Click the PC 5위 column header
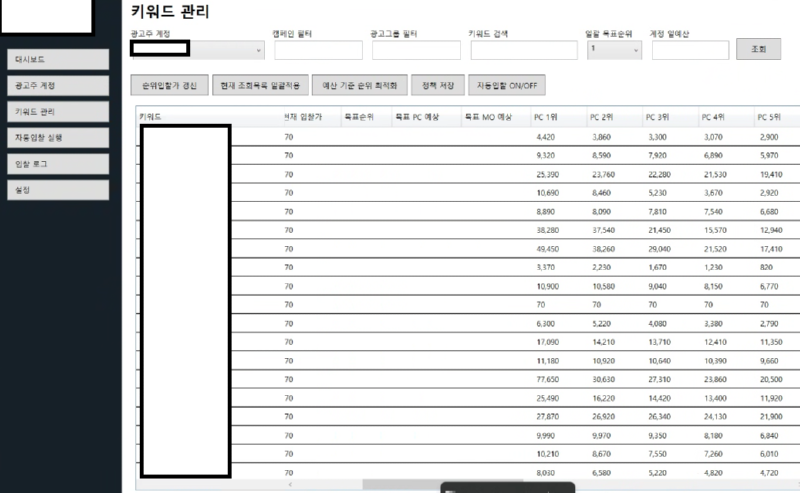The height and width of the screenshot is (493, 800). [777, 117]
